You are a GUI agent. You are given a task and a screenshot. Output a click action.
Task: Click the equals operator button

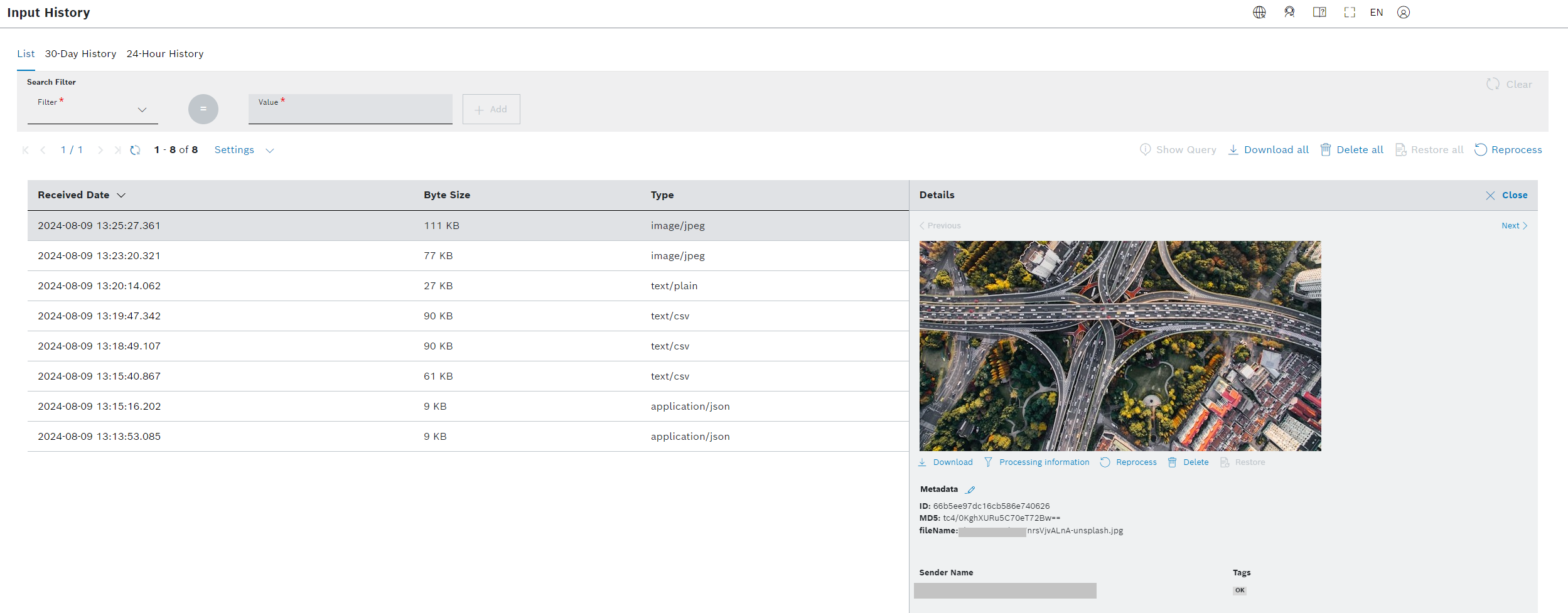[x=203, y=109]
